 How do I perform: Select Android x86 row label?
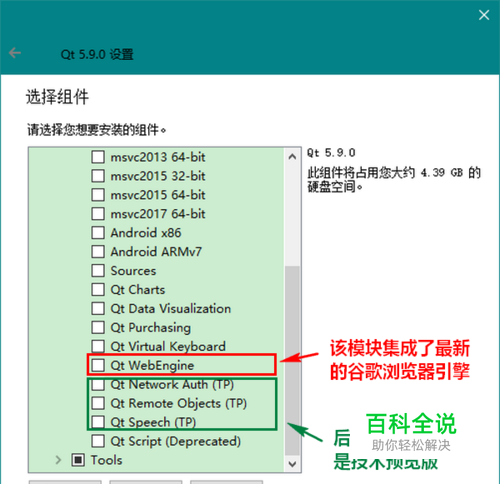[x=146, y=233]
